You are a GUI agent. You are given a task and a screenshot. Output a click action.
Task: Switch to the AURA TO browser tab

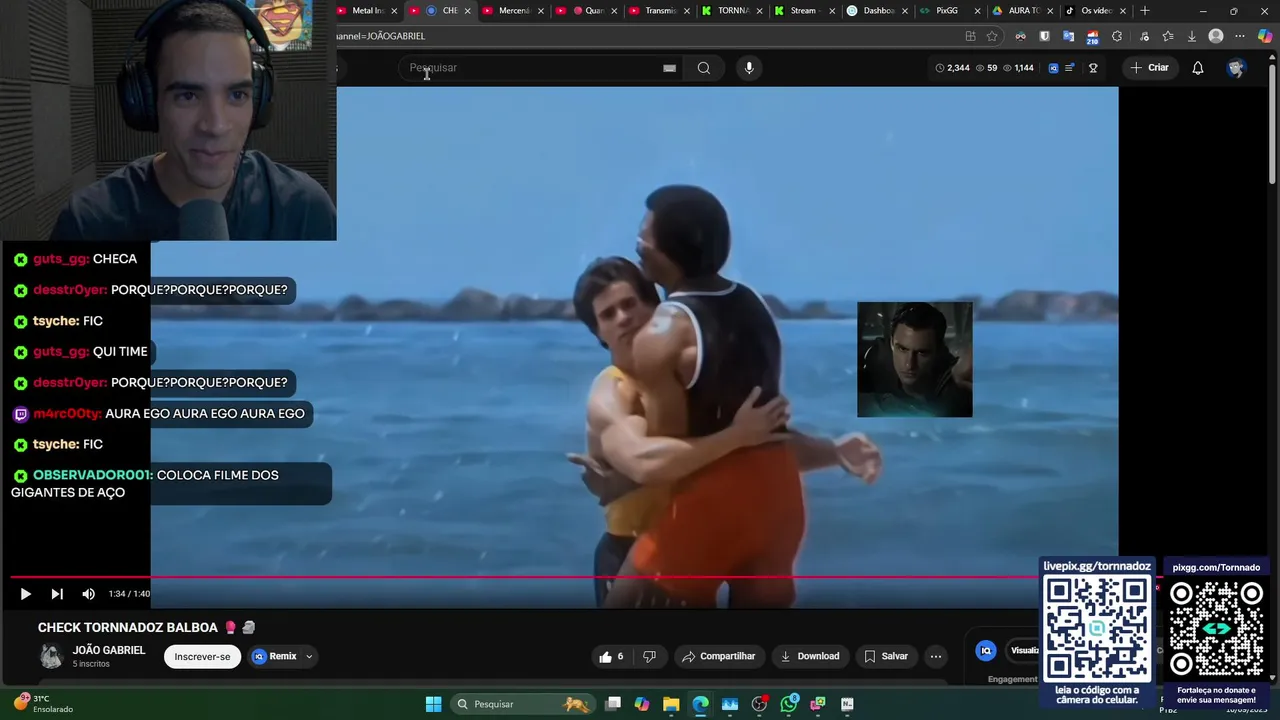click(x=1020, y=11)
